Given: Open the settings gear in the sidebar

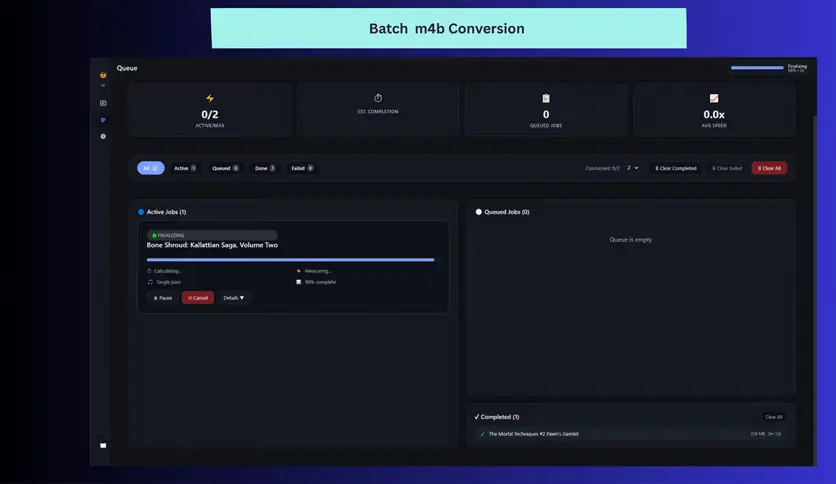Looking at the screenshot, I should tap(103, 136).
